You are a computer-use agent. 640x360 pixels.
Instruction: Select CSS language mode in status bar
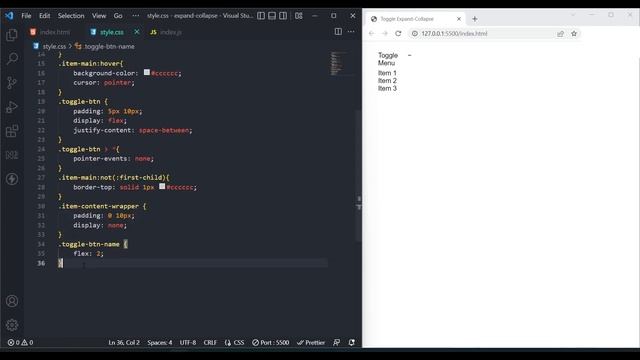pyautogui.click(x=234, y=342)
